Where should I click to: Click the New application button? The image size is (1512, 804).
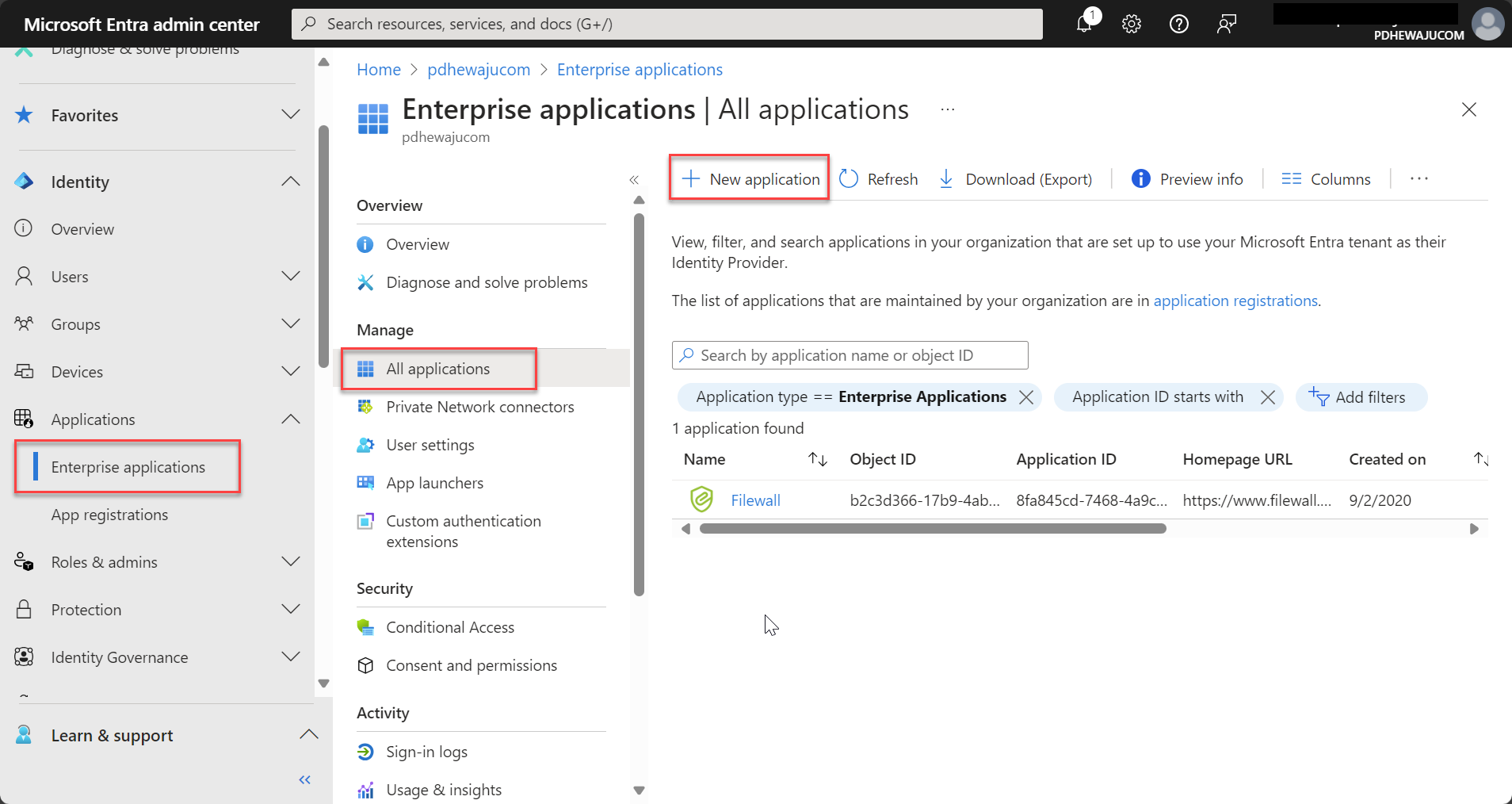(x=750, y=178)
